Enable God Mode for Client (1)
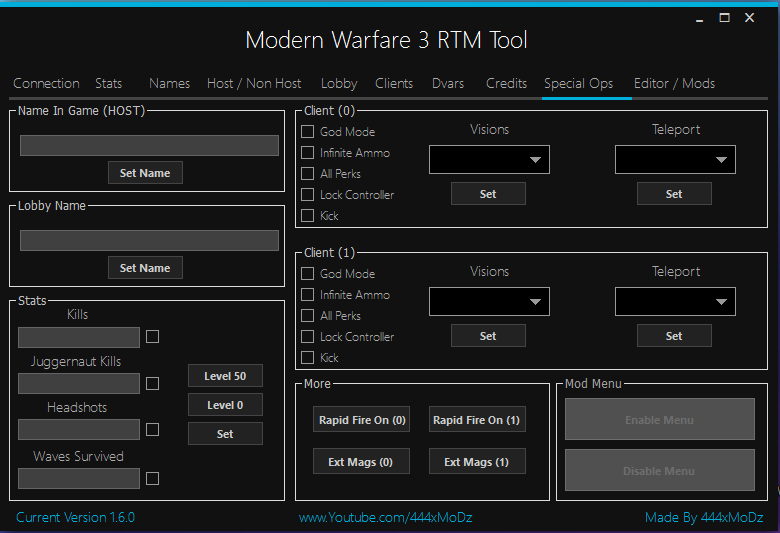 [307, 273]
